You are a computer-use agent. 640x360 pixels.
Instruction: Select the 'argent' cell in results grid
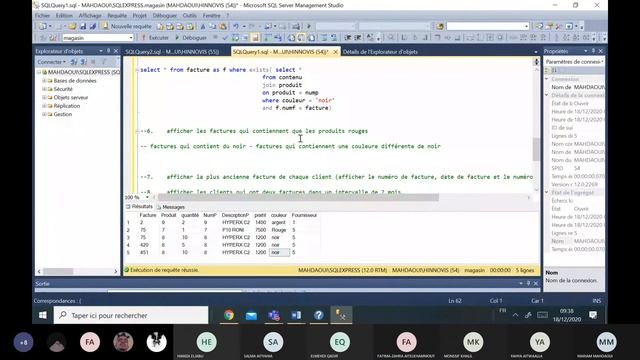tap(279, 223)
